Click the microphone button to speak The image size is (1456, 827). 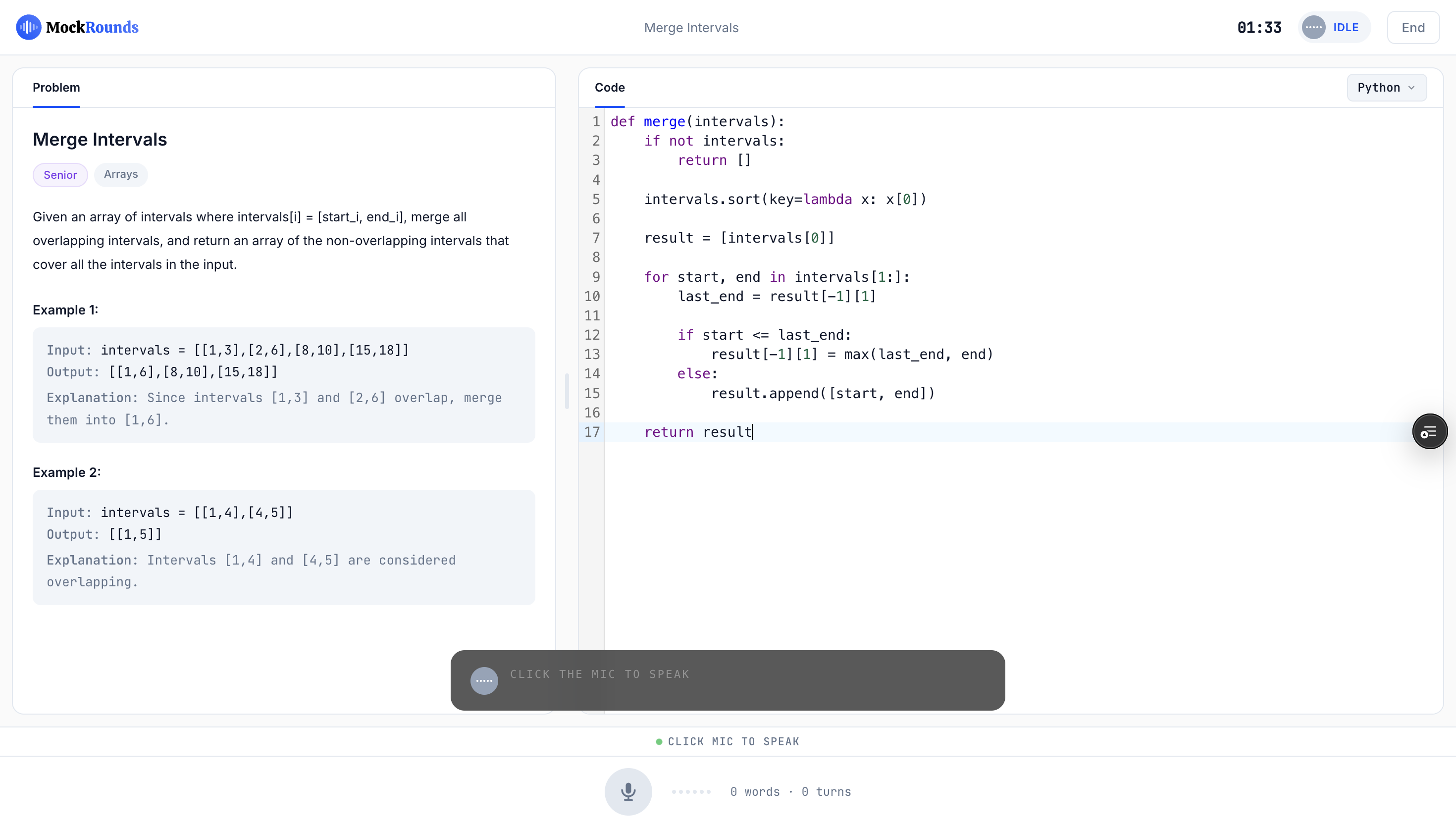tap(628, 792)
